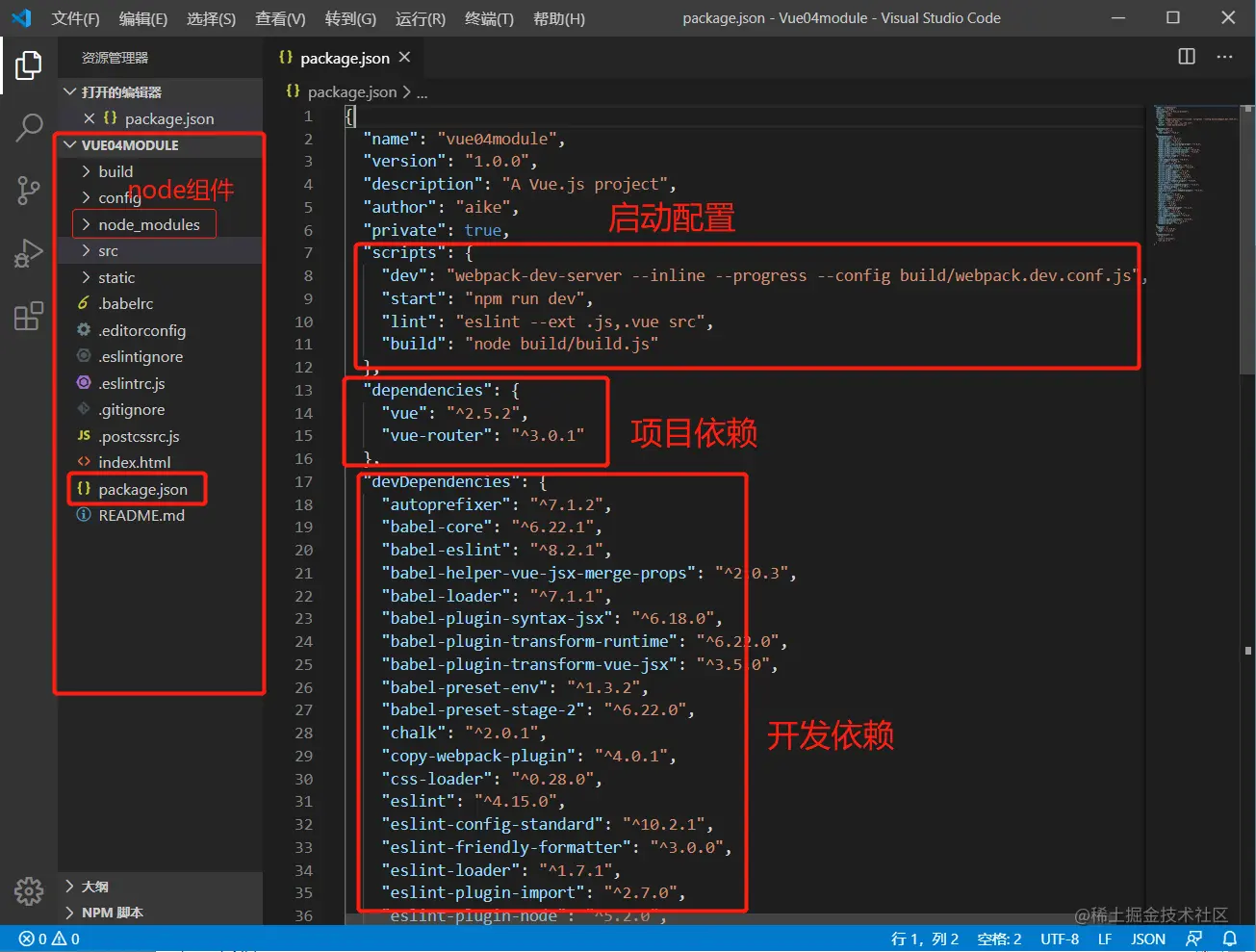Open the .editorconfig file
This screenshot has width=1256, height=952.
(160, 330)
